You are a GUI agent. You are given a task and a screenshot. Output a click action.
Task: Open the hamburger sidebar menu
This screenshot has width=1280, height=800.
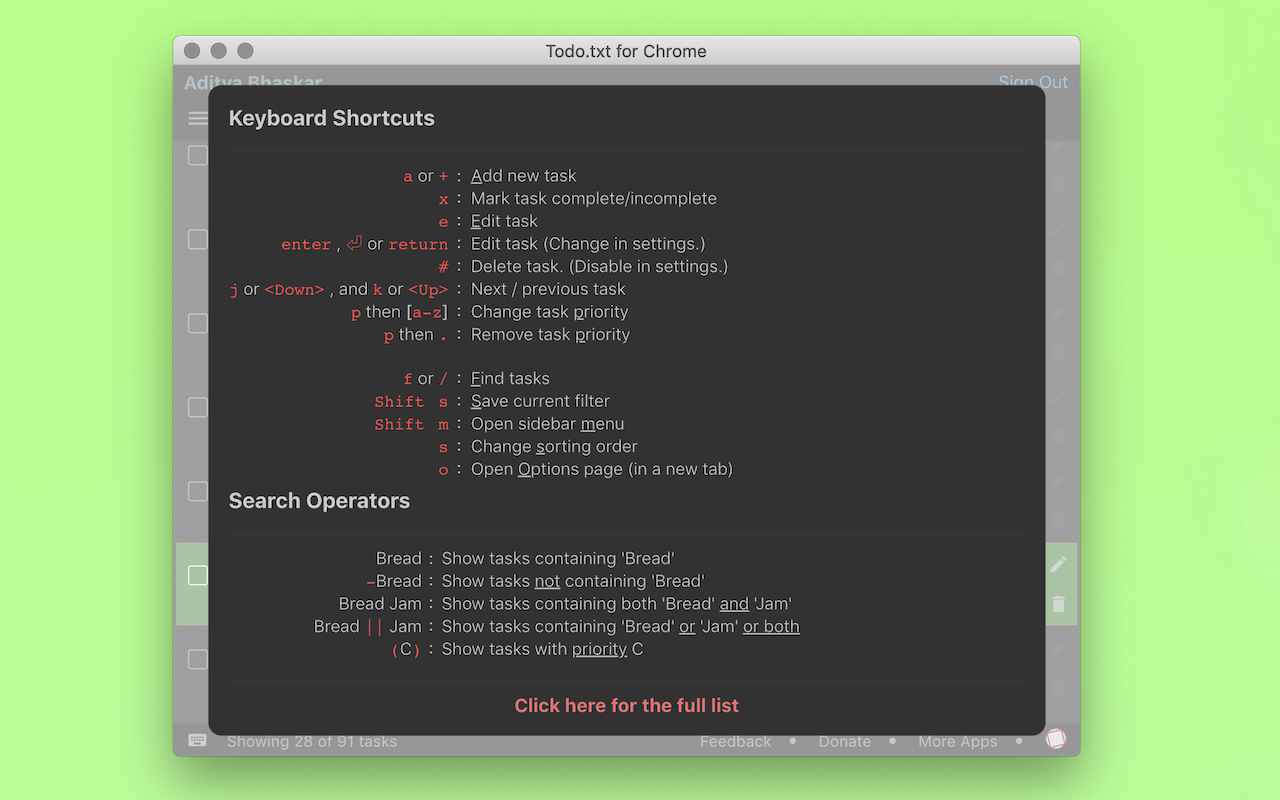tap(197, 117)
